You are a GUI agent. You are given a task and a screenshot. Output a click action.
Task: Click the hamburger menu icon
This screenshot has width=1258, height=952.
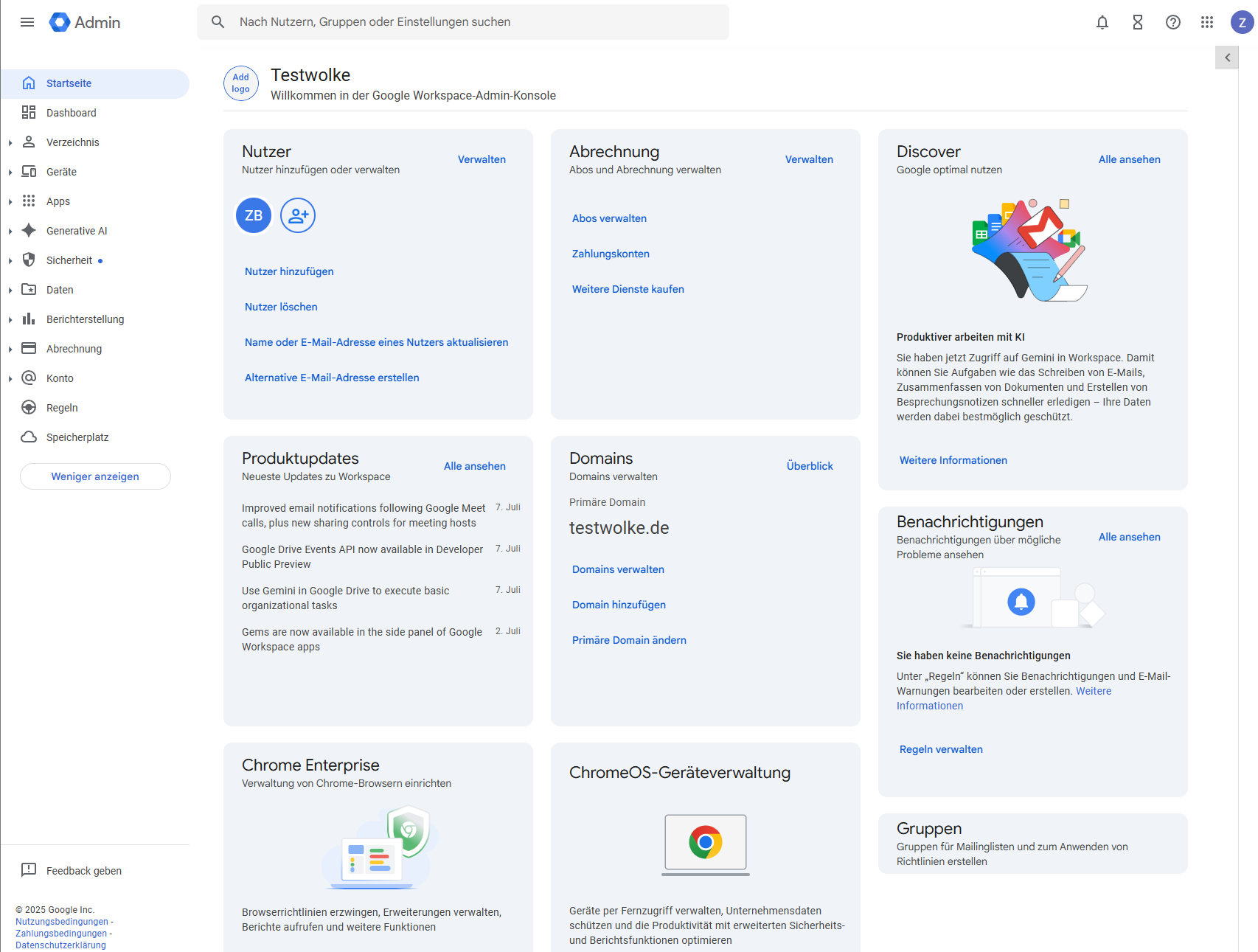click(27, 22)
